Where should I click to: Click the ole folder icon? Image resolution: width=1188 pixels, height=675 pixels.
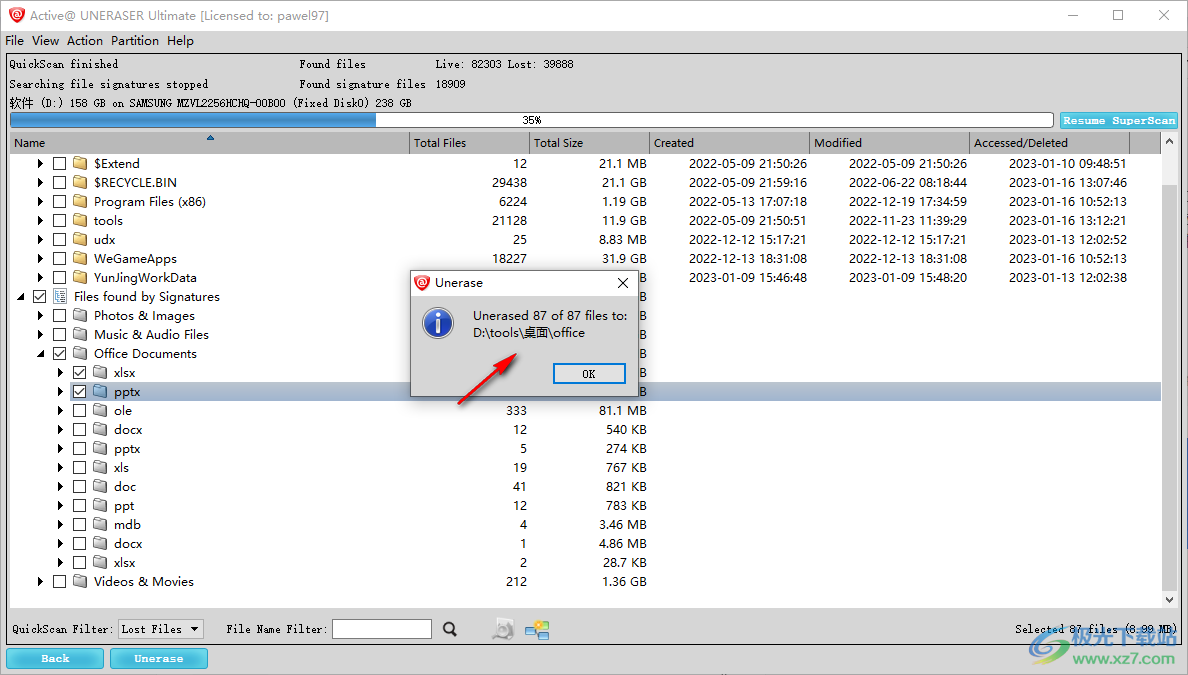pyautogui.click(x=100, y=410)
